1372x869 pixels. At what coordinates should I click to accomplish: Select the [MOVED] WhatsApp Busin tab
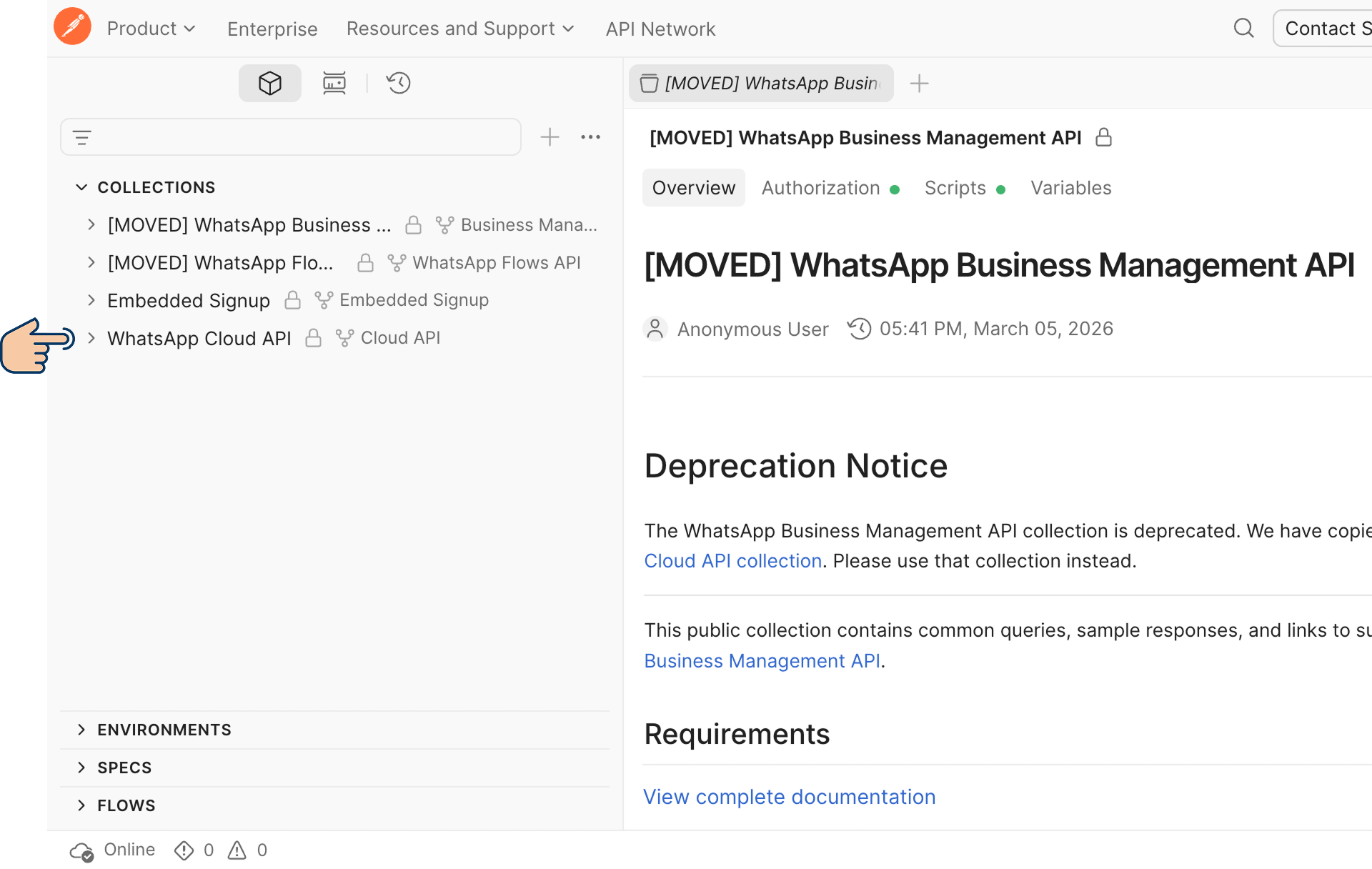click(x=761, y=84)
